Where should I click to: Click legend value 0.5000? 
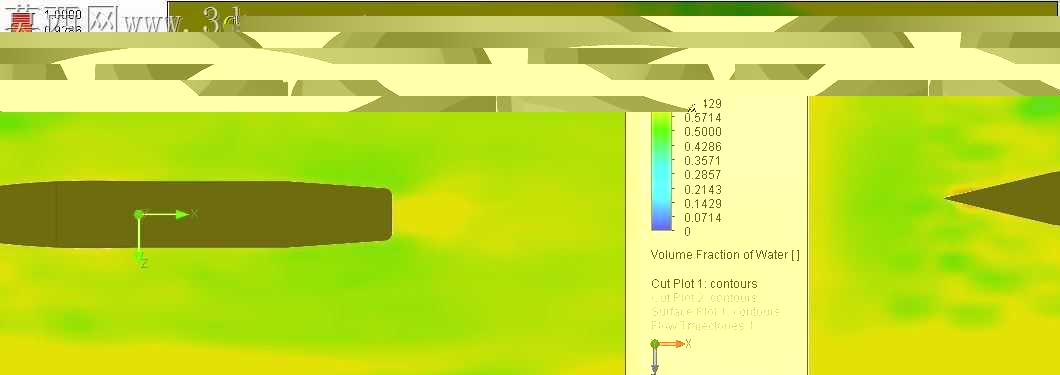pos(702,132)
